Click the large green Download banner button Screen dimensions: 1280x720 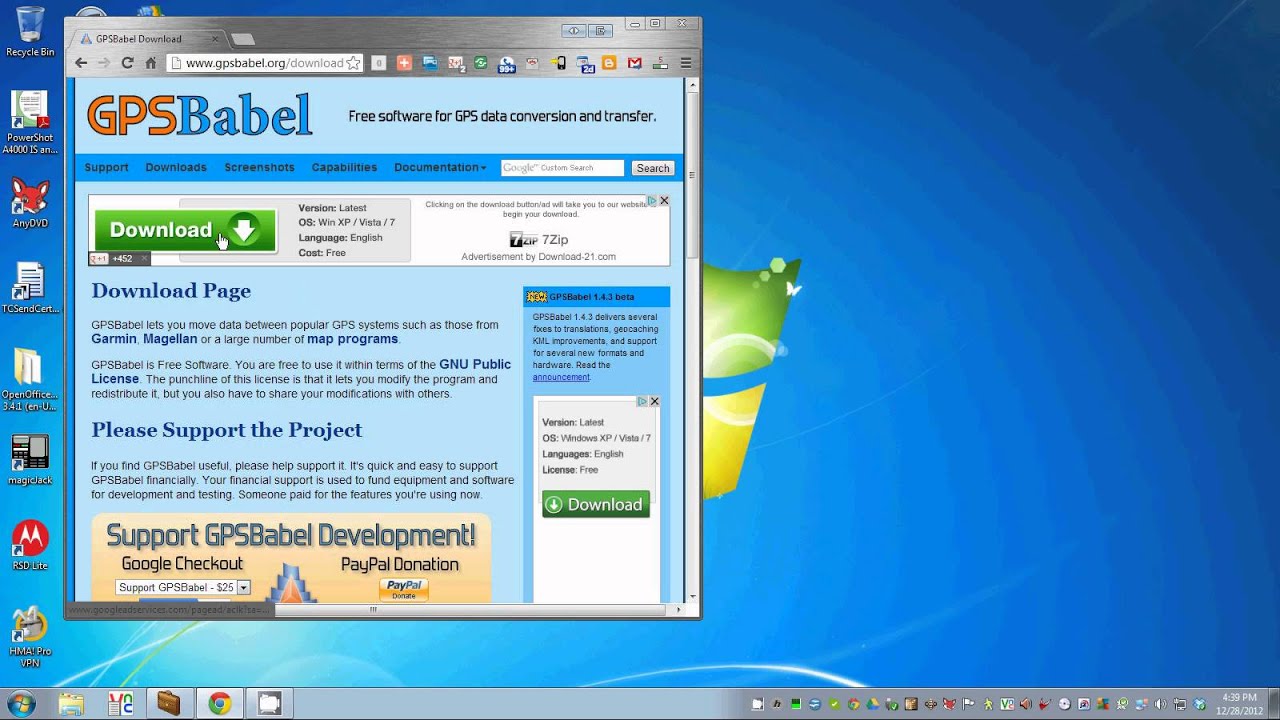pyautogui.click(x=185, y=230)
